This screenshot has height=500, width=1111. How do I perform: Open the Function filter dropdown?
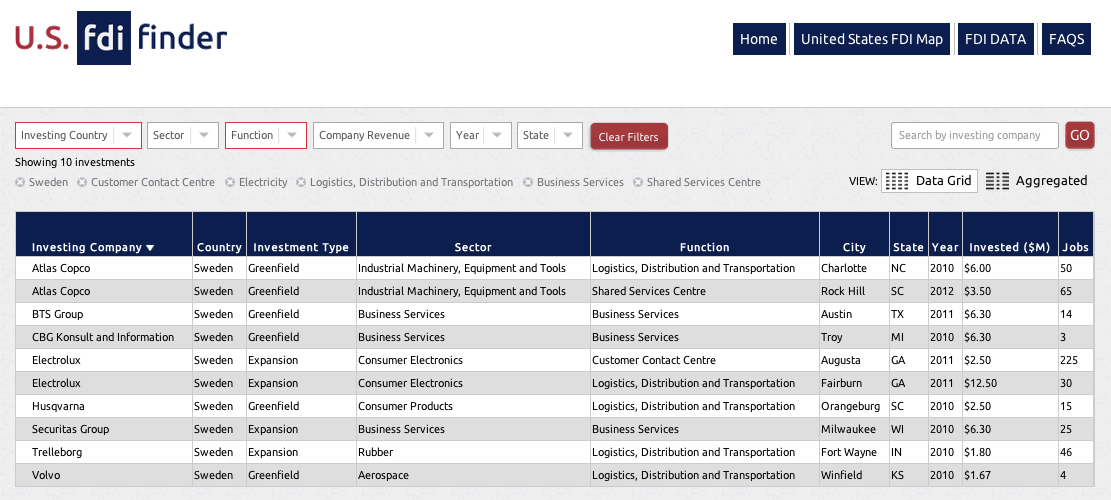pyautogui.click(x=266, y=135)
